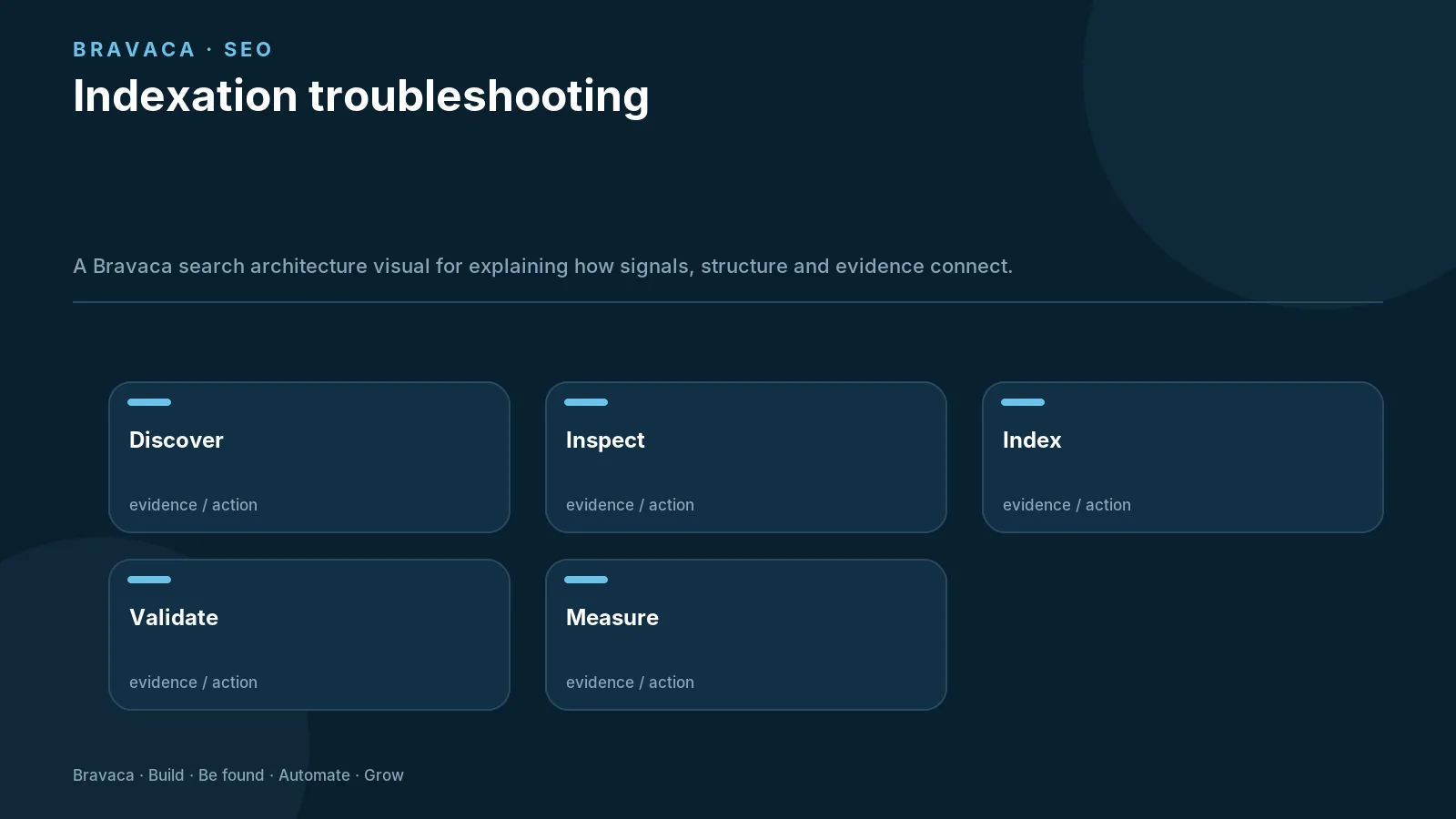Click the 'Indexation troubleshooting' title

pyautogui.click(x=361, y=96)
